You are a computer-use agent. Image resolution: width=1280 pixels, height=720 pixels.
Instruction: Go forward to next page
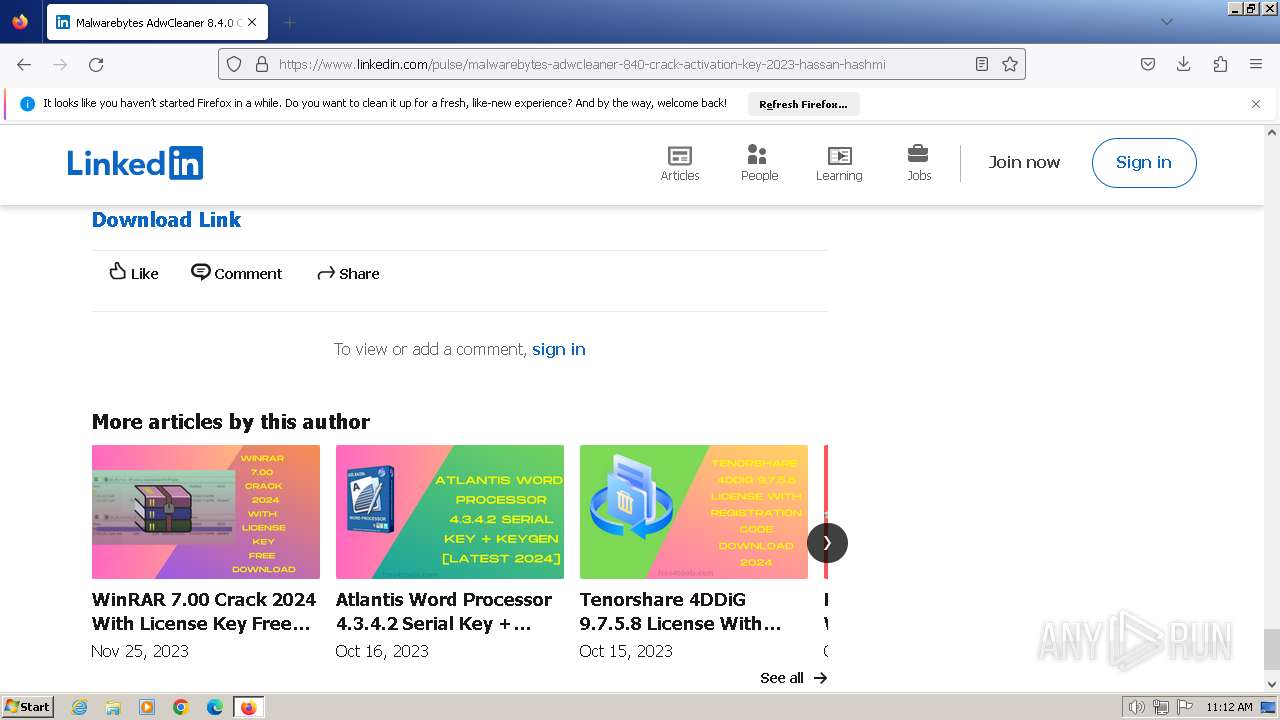point(60,64)
